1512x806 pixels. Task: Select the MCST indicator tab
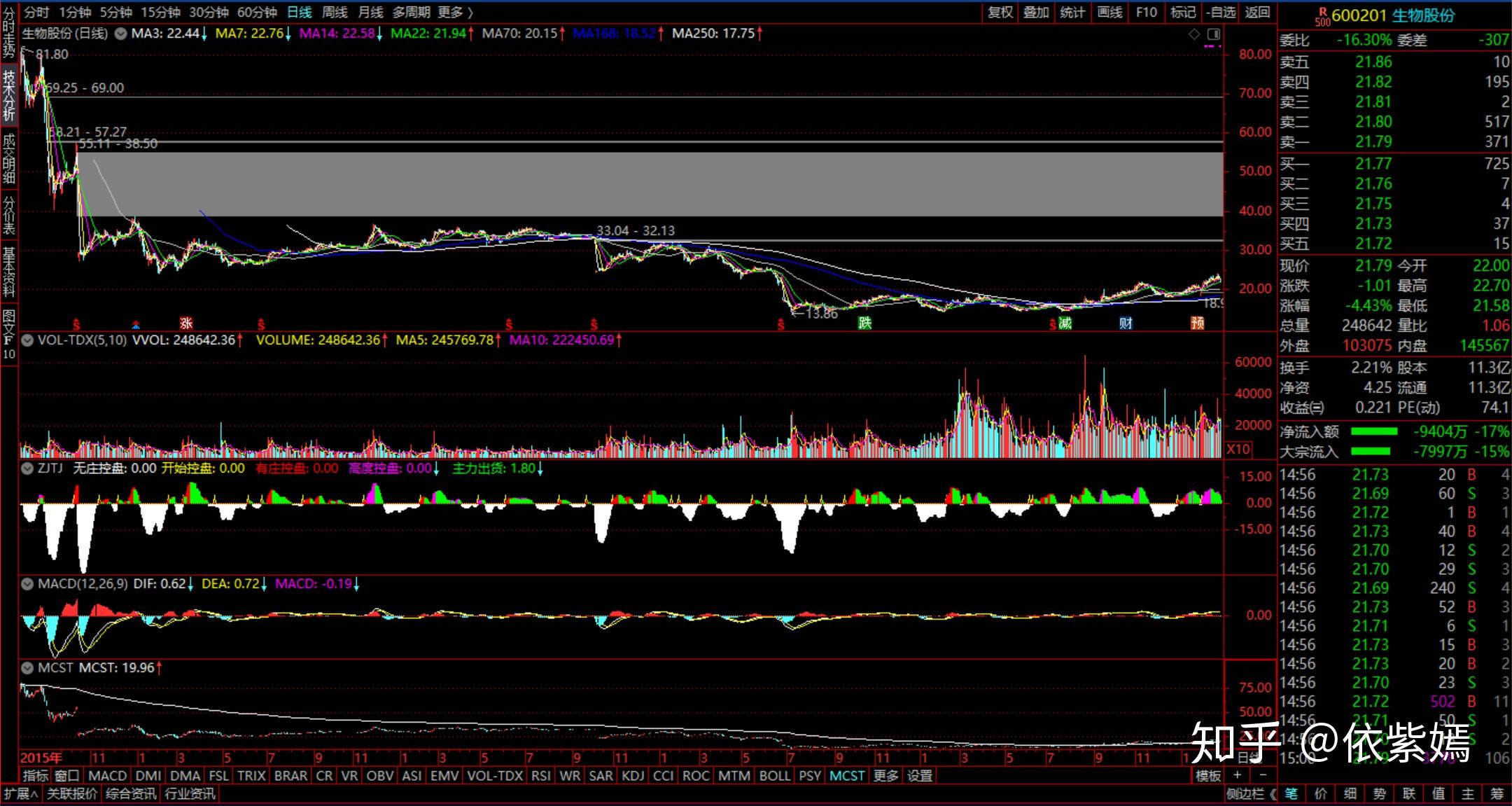(847, 775)
